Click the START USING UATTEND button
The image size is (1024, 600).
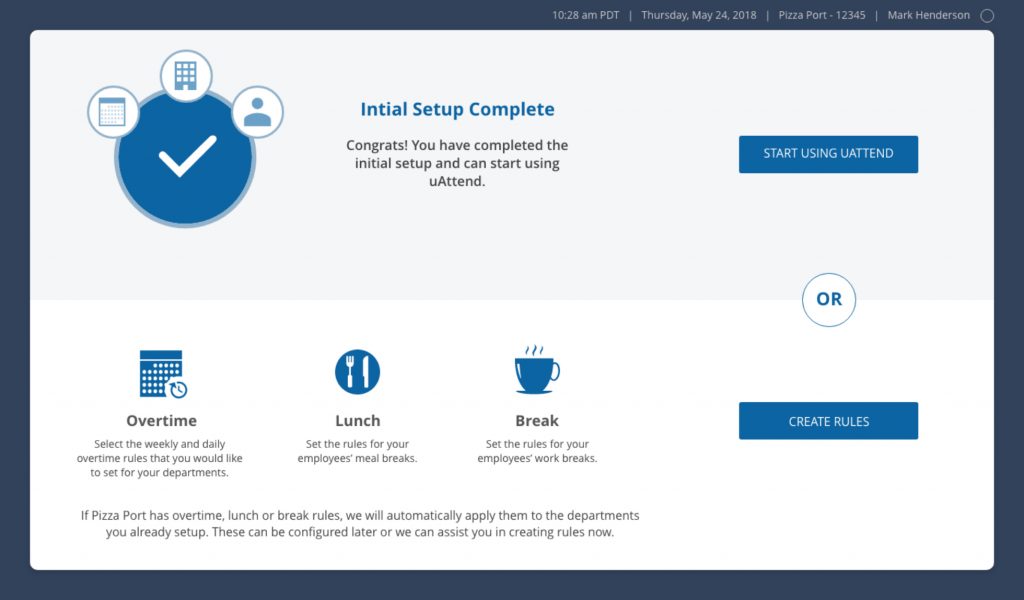click(828, 154)
